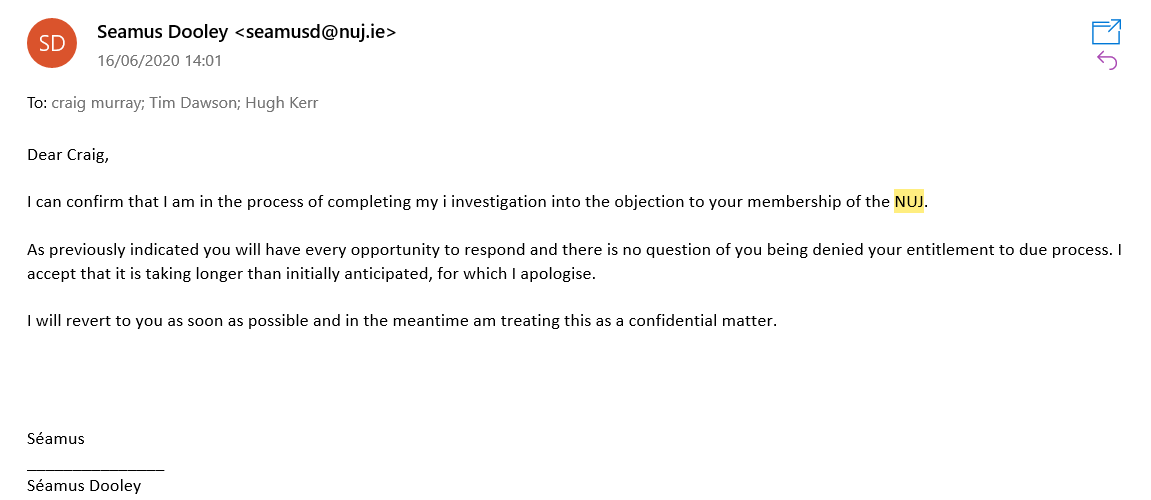This screenshot has height=500, width=1151.
Task: Click sender name Seamus Dooley in header
Action: [163, 32]
